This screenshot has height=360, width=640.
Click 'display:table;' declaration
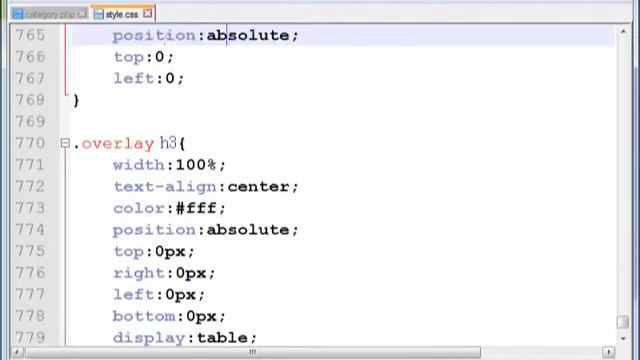tap(185, 338)
